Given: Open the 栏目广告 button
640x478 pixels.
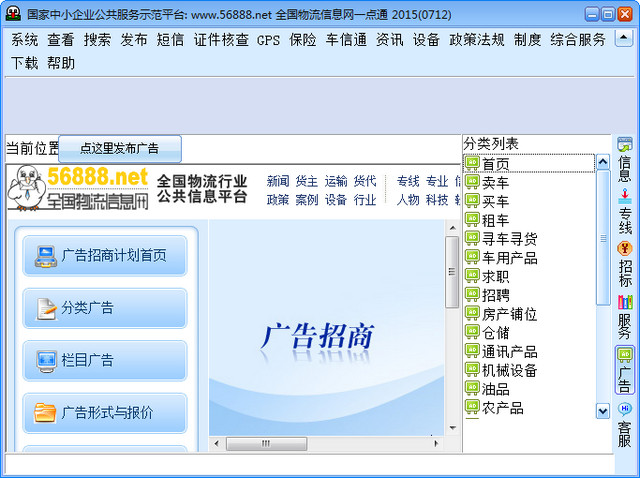Looking at the screenshot, I should (x=105, y=360).
